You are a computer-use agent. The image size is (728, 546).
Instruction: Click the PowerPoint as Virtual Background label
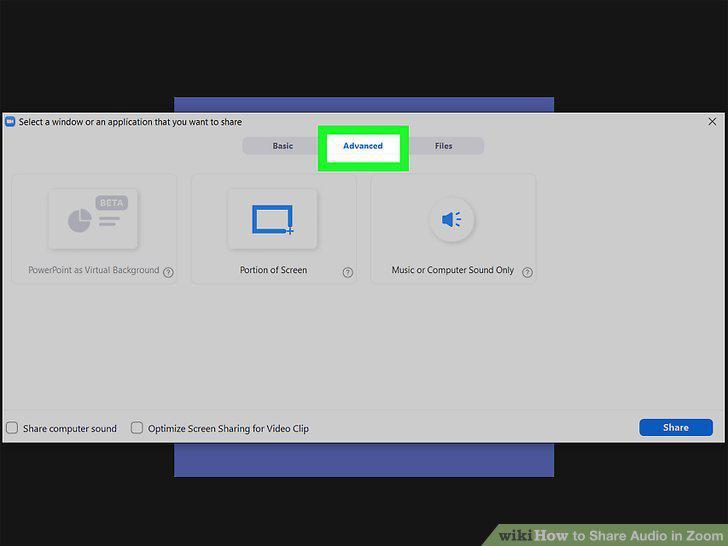tap(94, 270)
